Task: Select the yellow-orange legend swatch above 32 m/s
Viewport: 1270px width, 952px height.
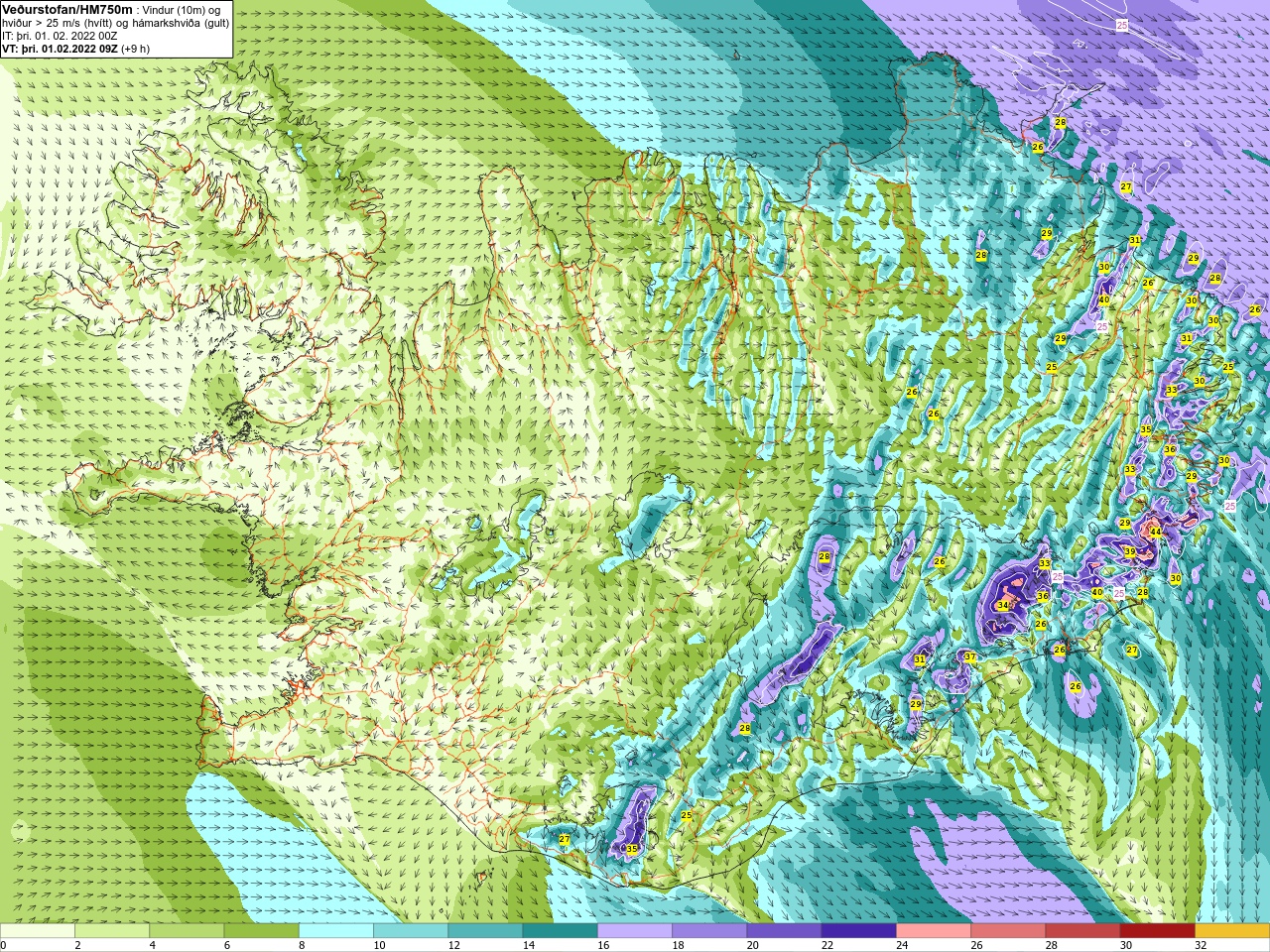Action: (1232, 931)
